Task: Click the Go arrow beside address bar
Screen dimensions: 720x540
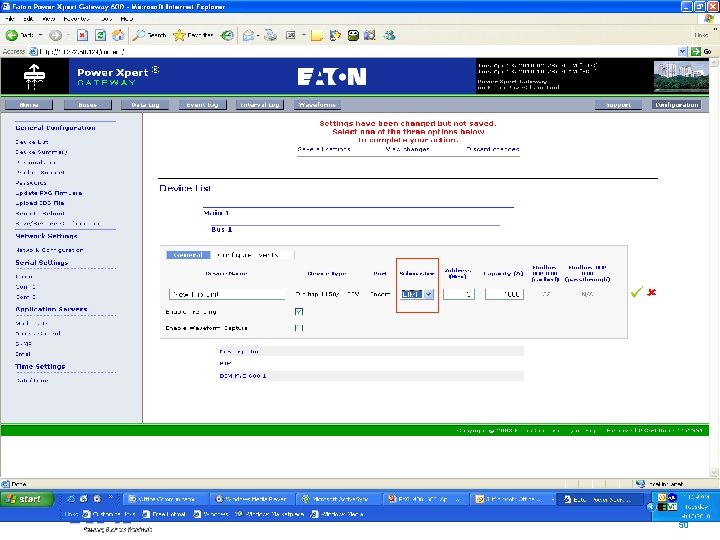Action: click(x=696, y=51)
